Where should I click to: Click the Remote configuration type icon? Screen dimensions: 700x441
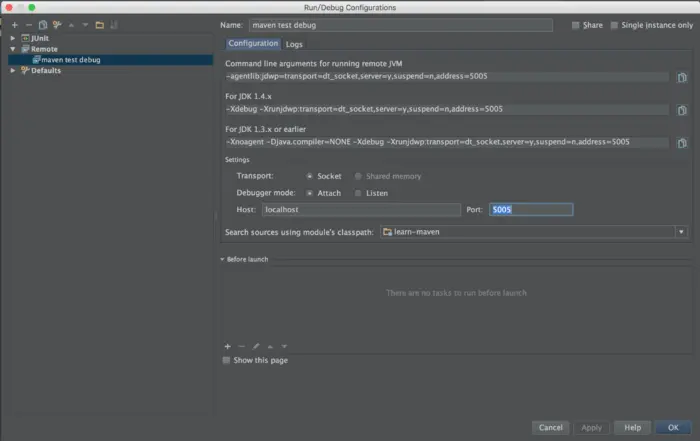coord(25,49)
